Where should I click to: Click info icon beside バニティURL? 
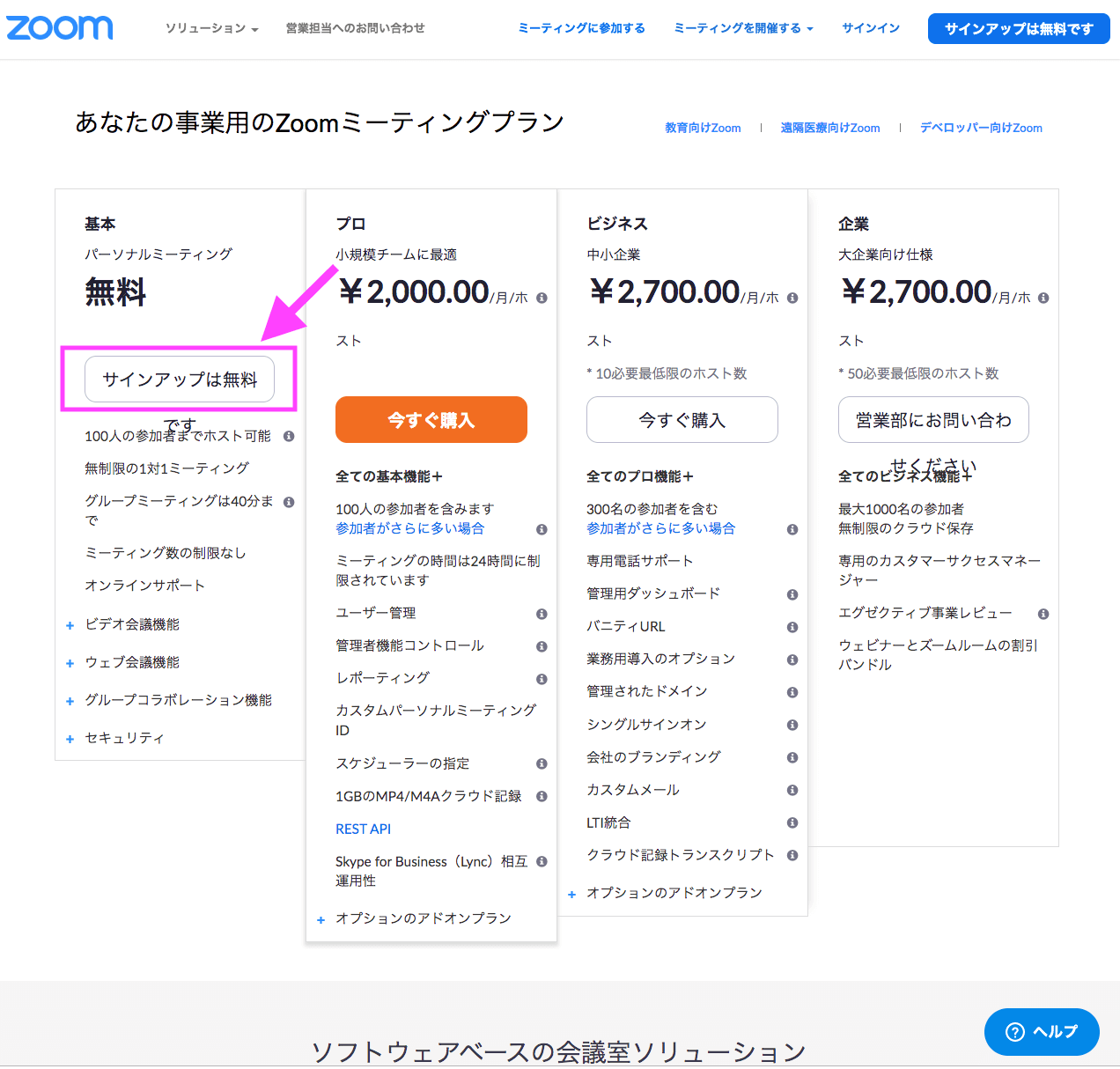[x=792, y=627]
